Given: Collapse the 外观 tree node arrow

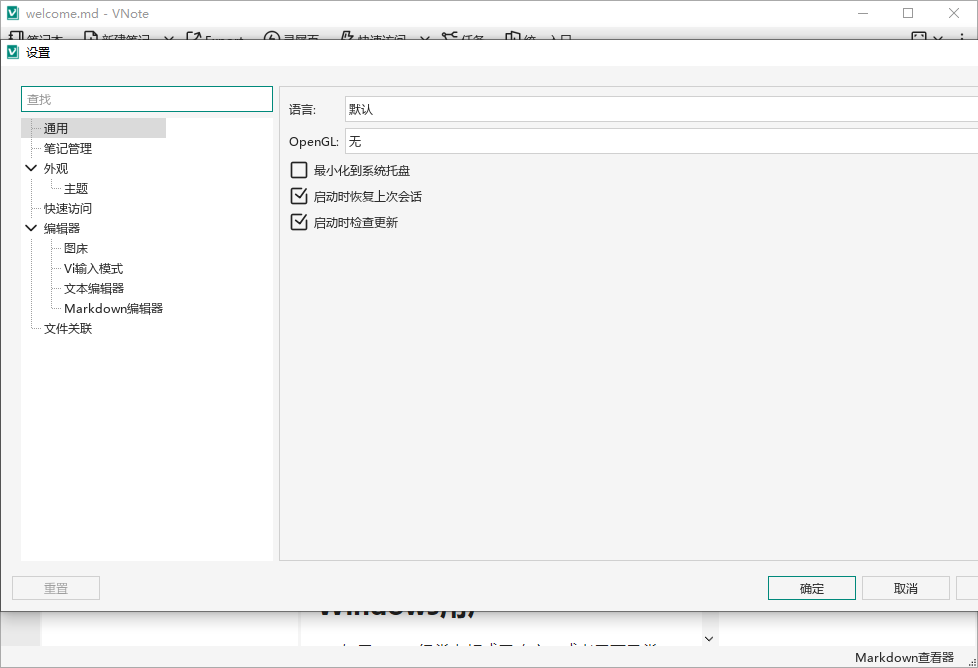Looking at the screenshot, I should pos(32,168).
